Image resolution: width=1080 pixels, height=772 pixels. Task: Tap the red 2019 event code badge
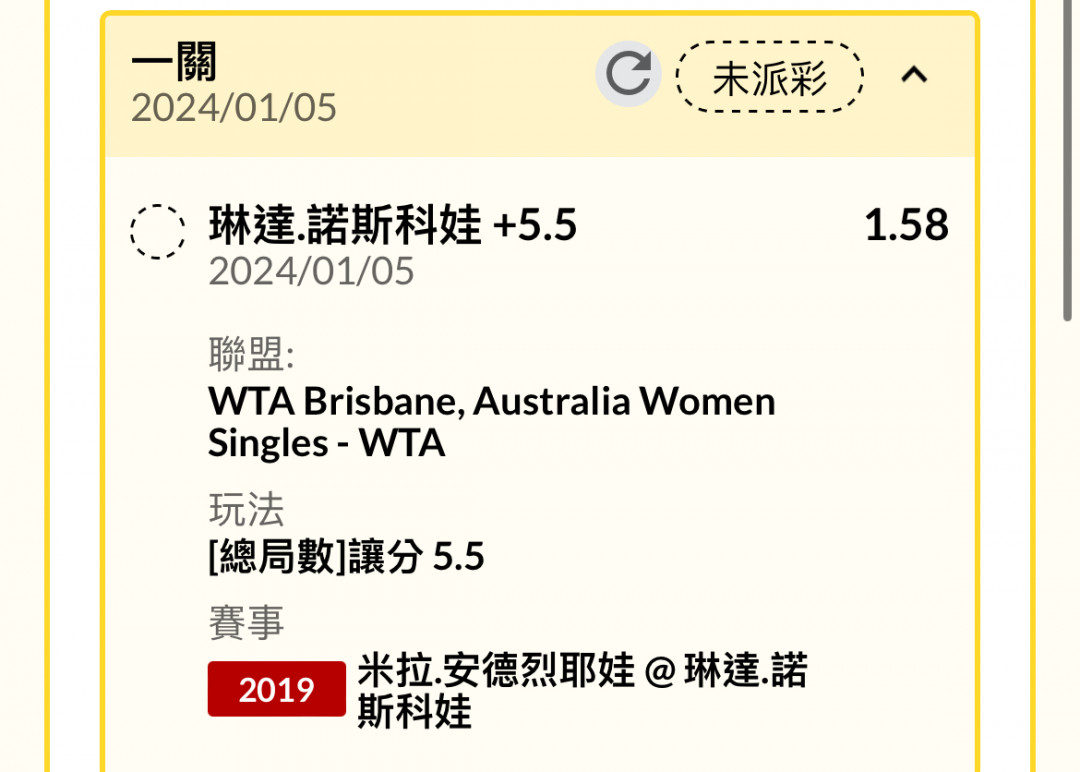[x=276, y=689]
